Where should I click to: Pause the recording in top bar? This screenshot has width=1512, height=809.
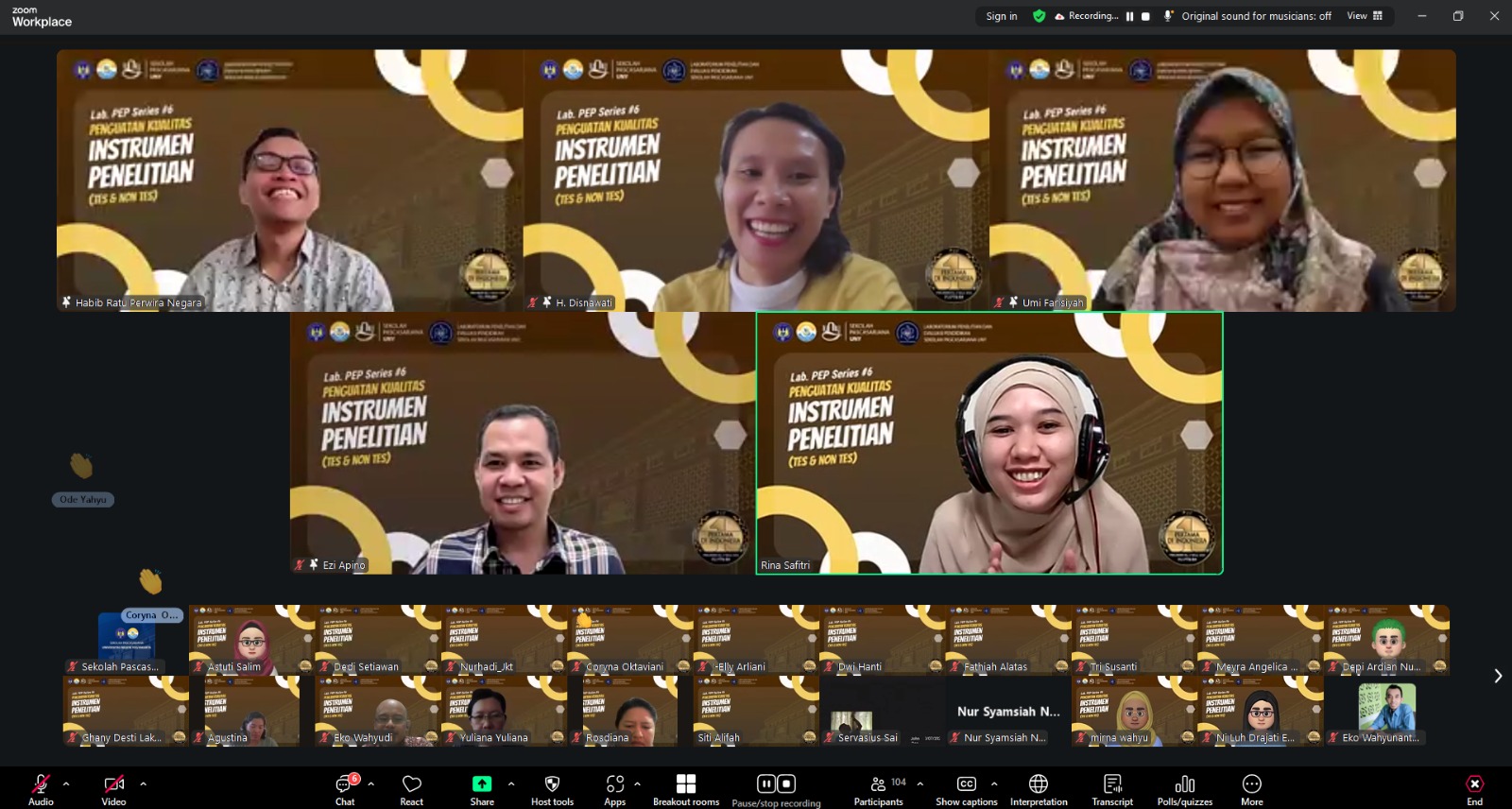pyautogui.click(x=1129, y=16)
